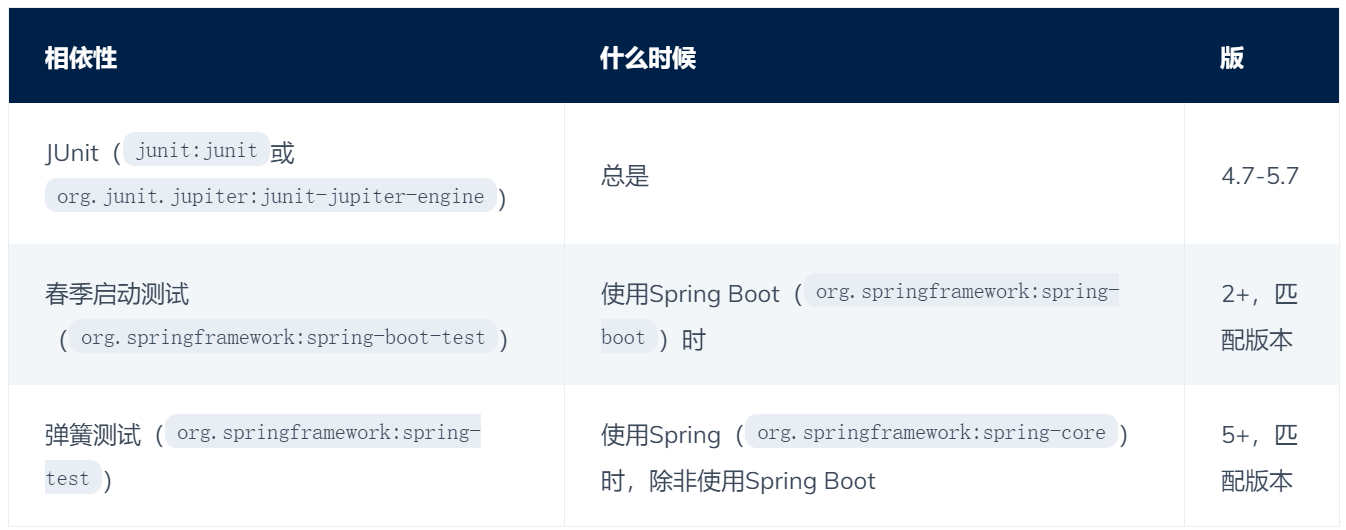This screenshot has height=530, width=1346.
Task: Select org.springframework:spring-test code snippet
Action: [x=263, y=455]
